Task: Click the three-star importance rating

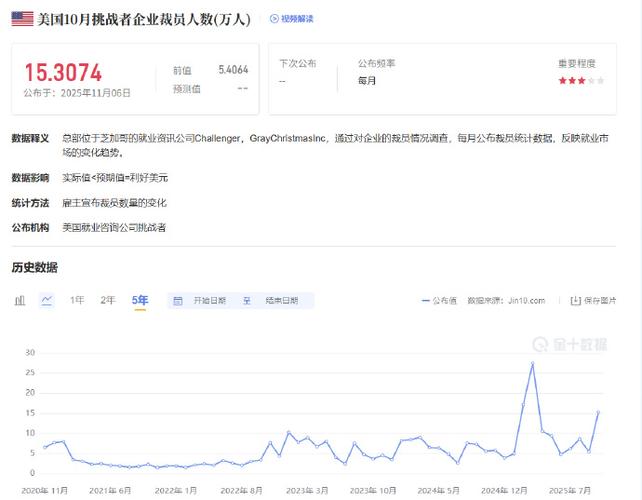Action: [581, 81]
